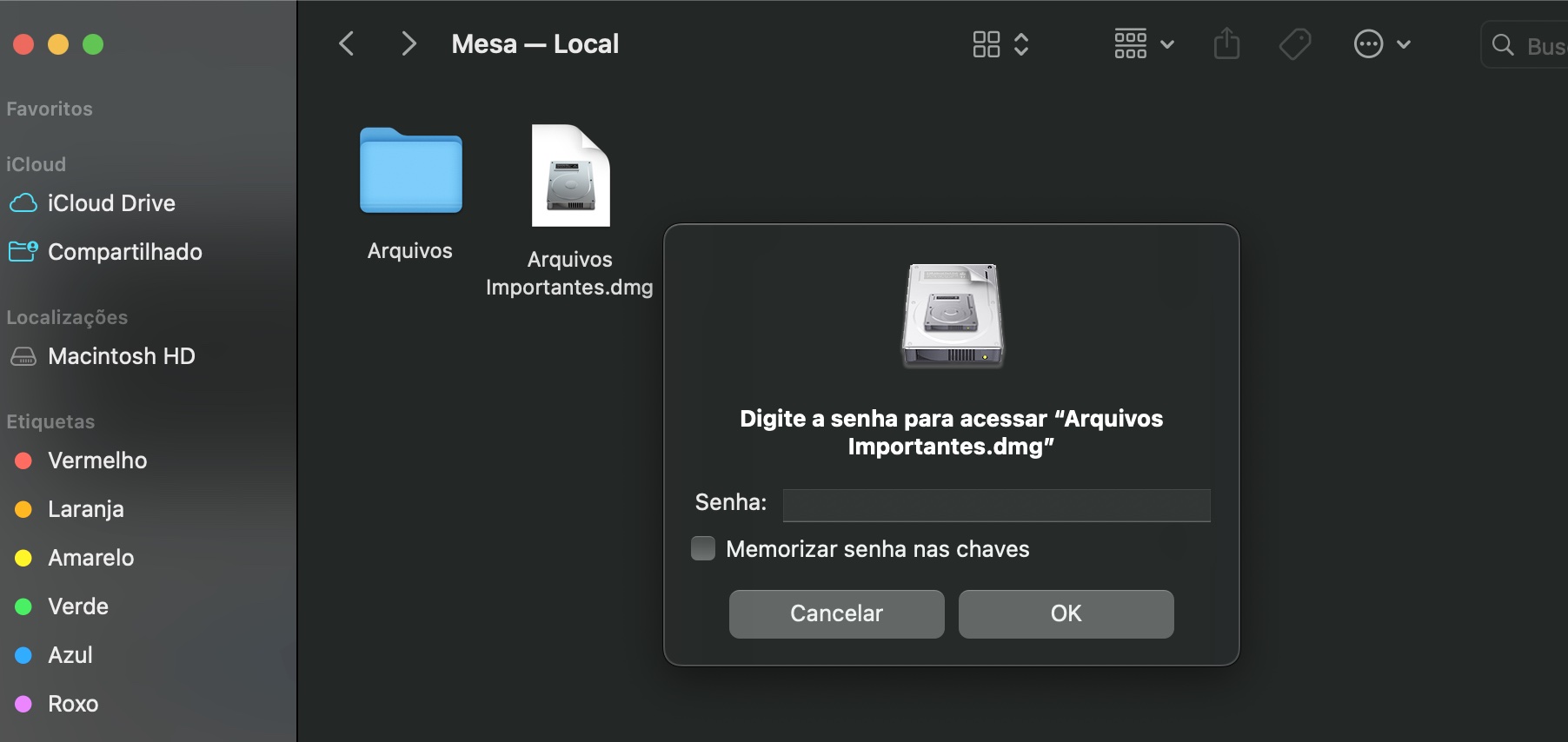Image resolution: width=1568 pixels, height=742 pixels.
Task: Click the search magnifier icon
Action: pos(1503,45)
